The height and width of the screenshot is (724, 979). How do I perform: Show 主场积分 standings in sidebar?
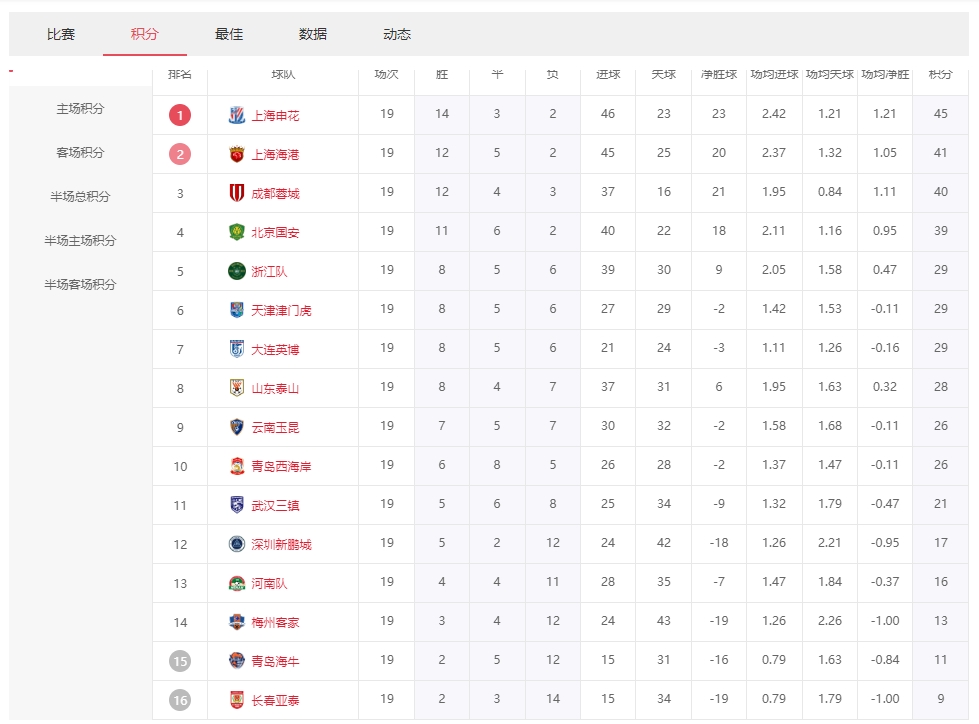80,109
